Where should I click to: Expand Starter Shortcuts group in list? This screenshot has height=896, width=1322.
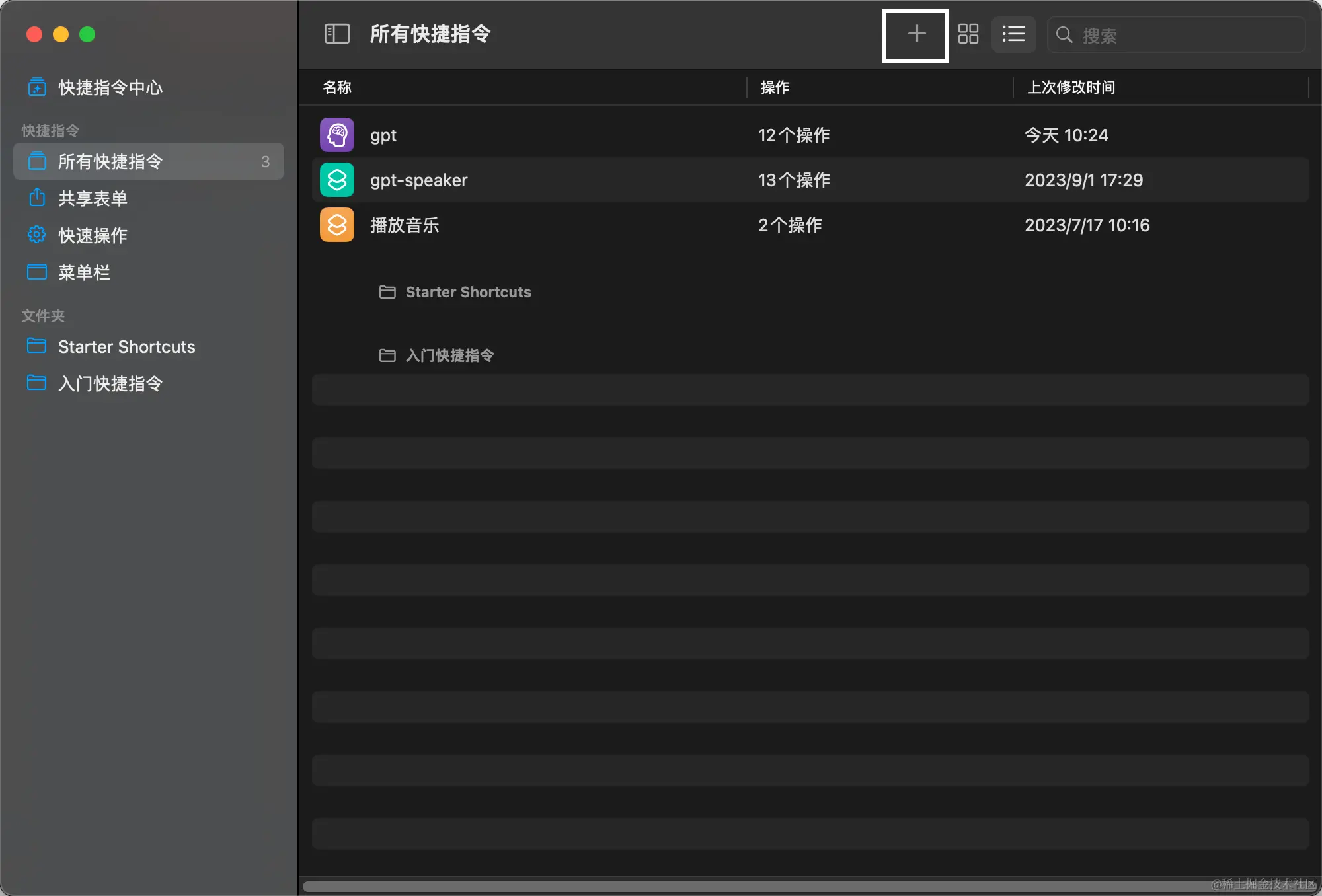[x=467, y=292]
